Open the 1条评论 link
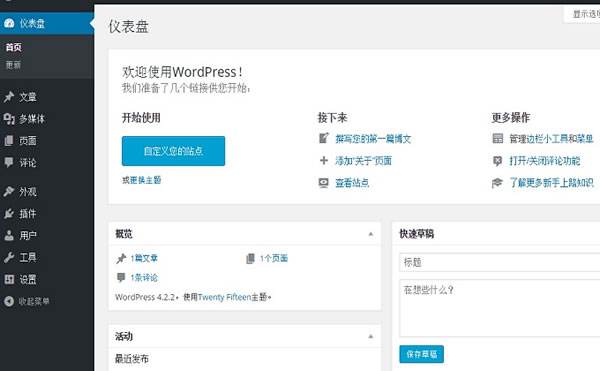 (x=144, y=278)
